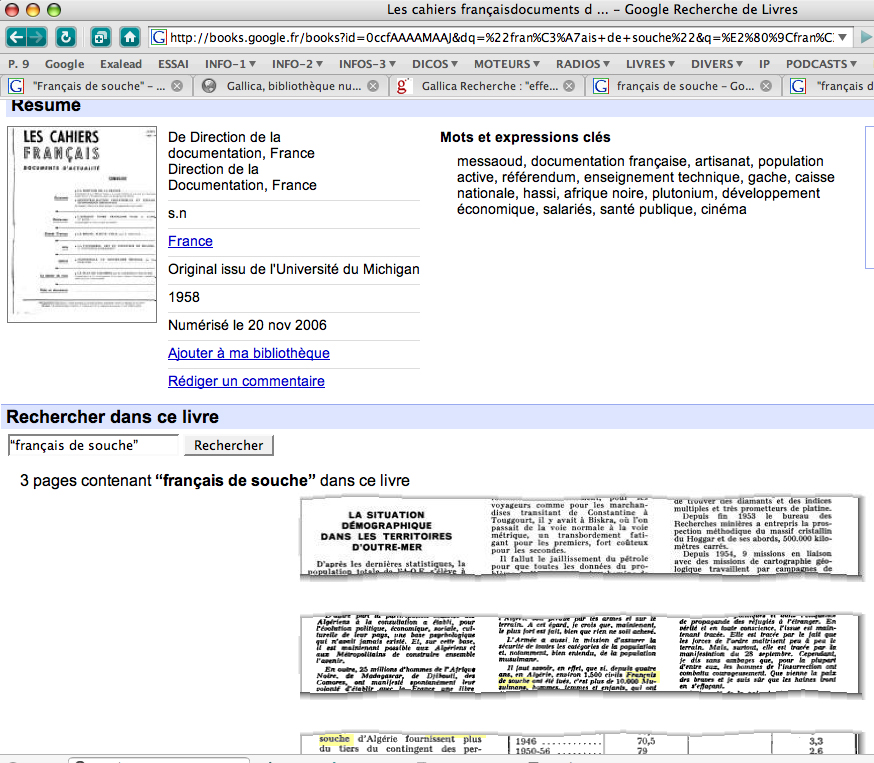Open the snippet starting souche d'Algérie
874x763 pixels.
point(581,744)
